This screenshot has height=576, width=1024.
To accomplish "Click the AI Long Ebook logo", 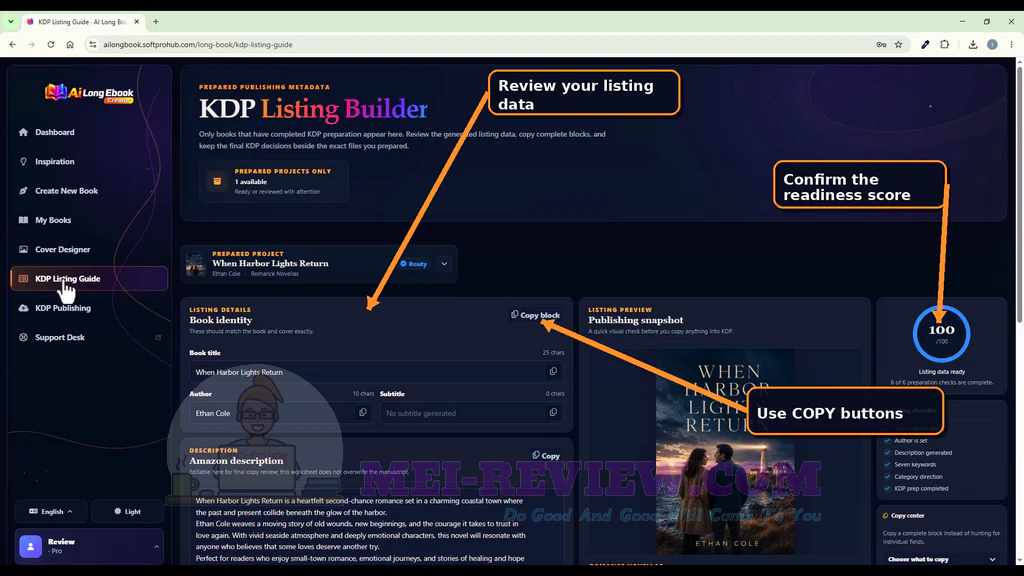I will click(x=89, y=93).
